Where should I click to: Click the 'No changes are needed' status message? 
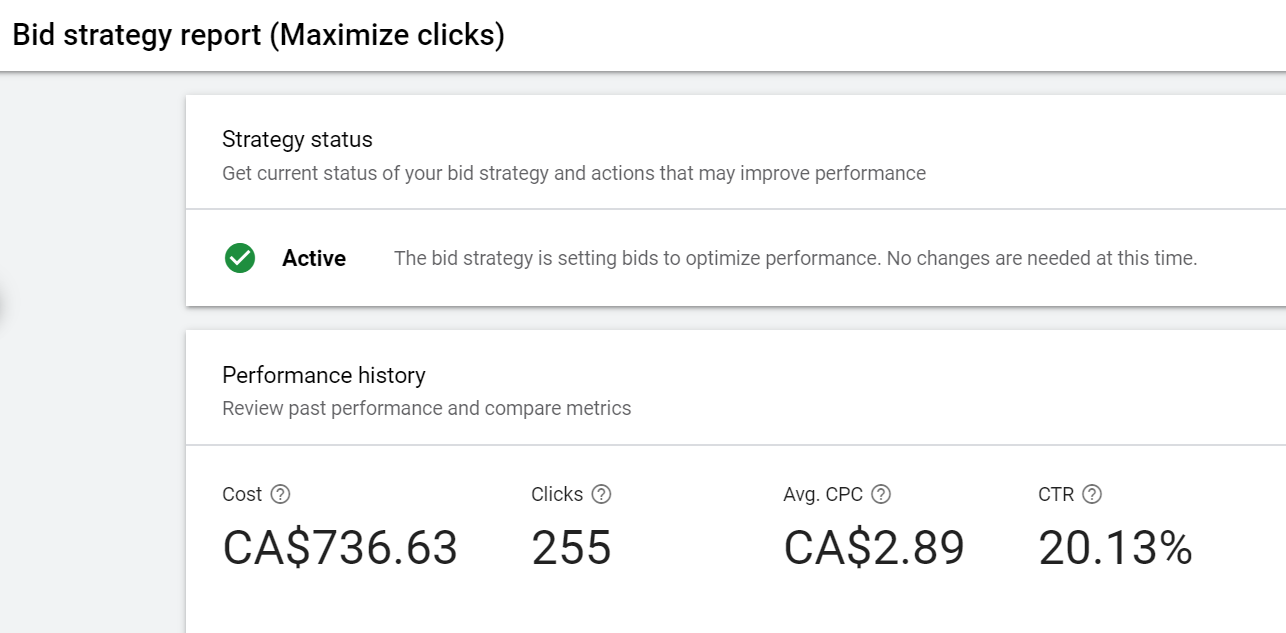(795, 258)
